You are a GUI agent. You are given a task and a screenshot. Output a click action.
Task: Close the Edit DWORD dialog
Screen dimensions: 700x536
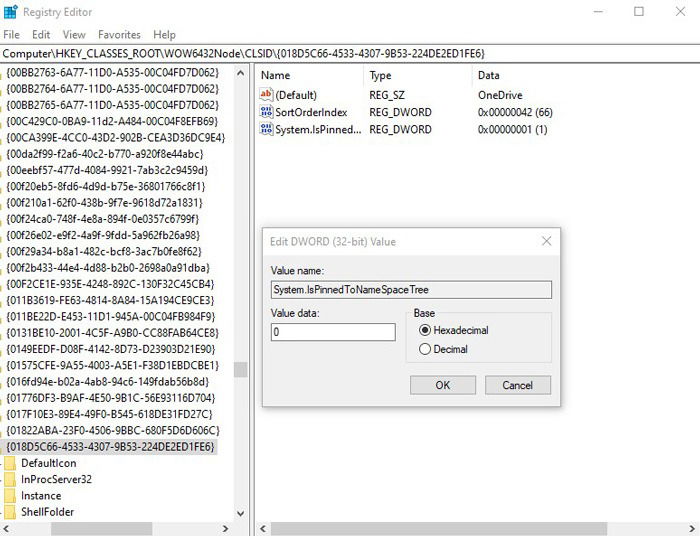click(546, 241)
